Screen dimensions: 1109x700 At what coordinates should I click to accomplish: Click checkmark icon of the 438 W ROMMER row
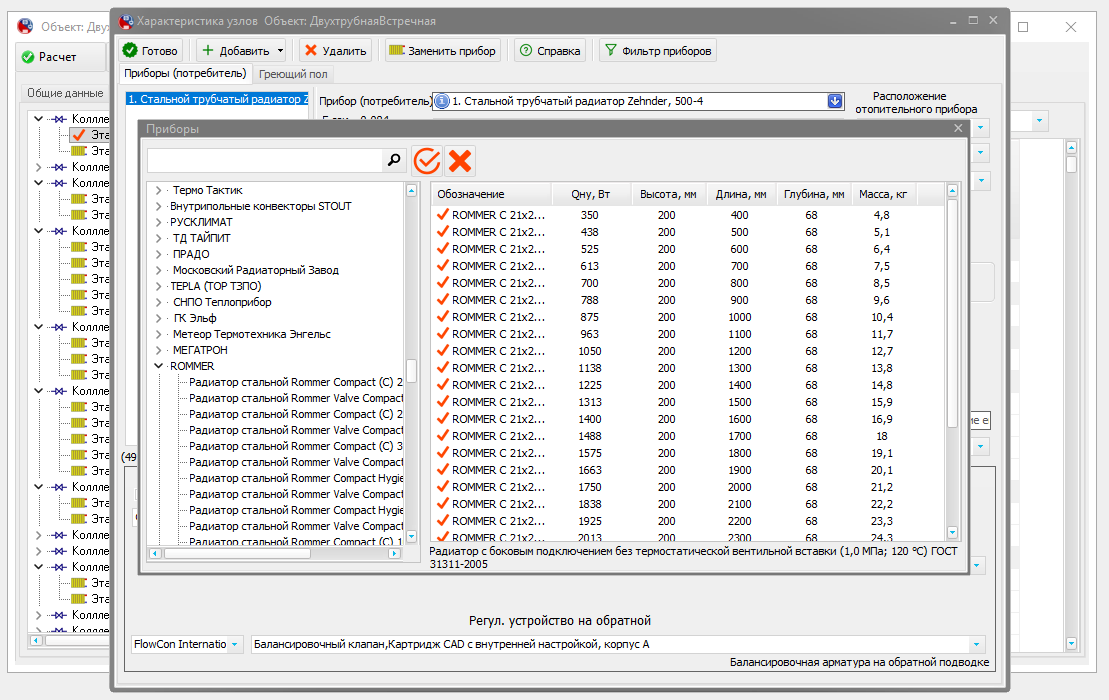443,231
